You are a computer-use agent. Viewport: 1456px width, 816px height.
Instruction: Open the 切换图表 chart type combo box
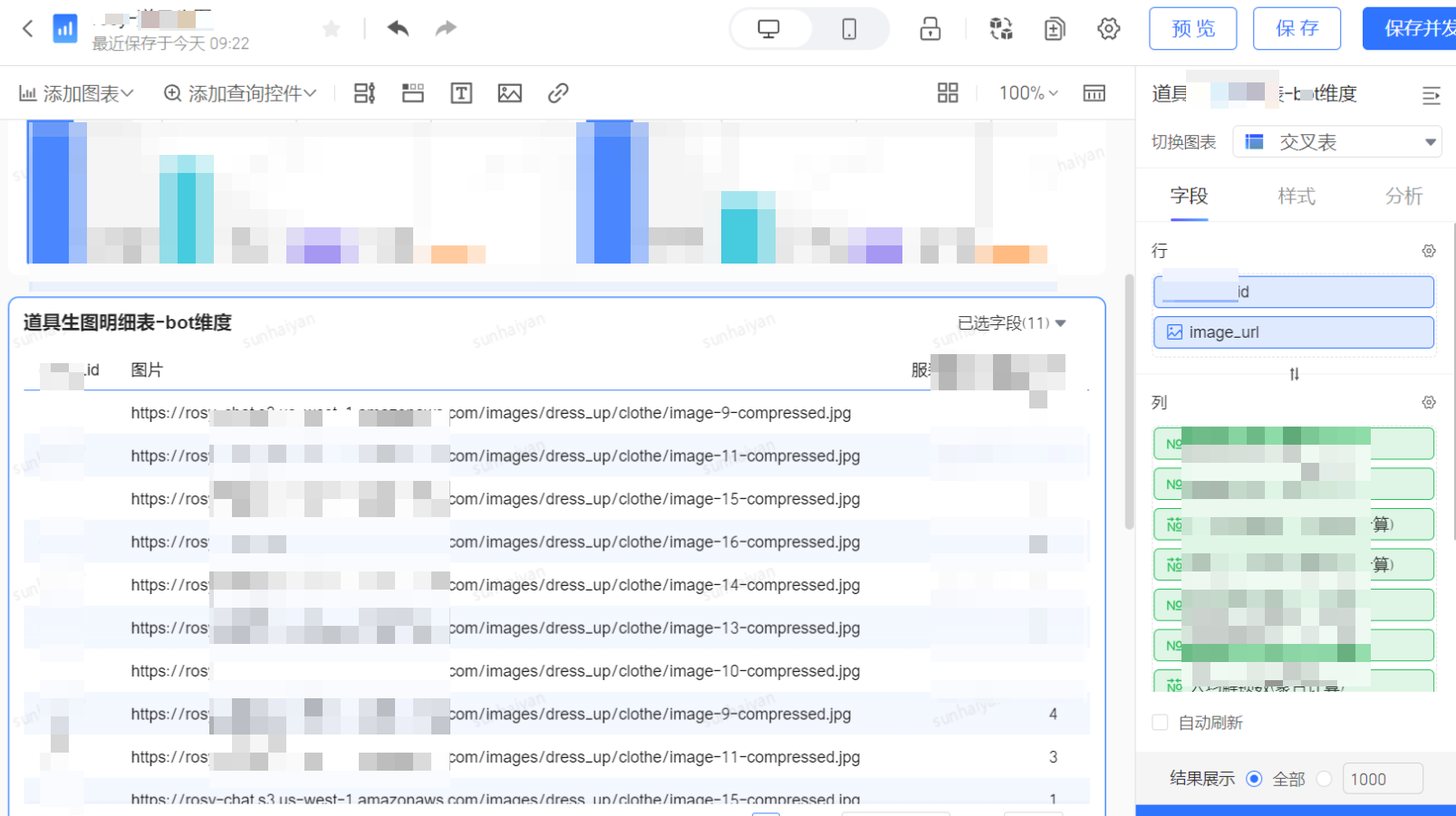tap(1336, 142)
